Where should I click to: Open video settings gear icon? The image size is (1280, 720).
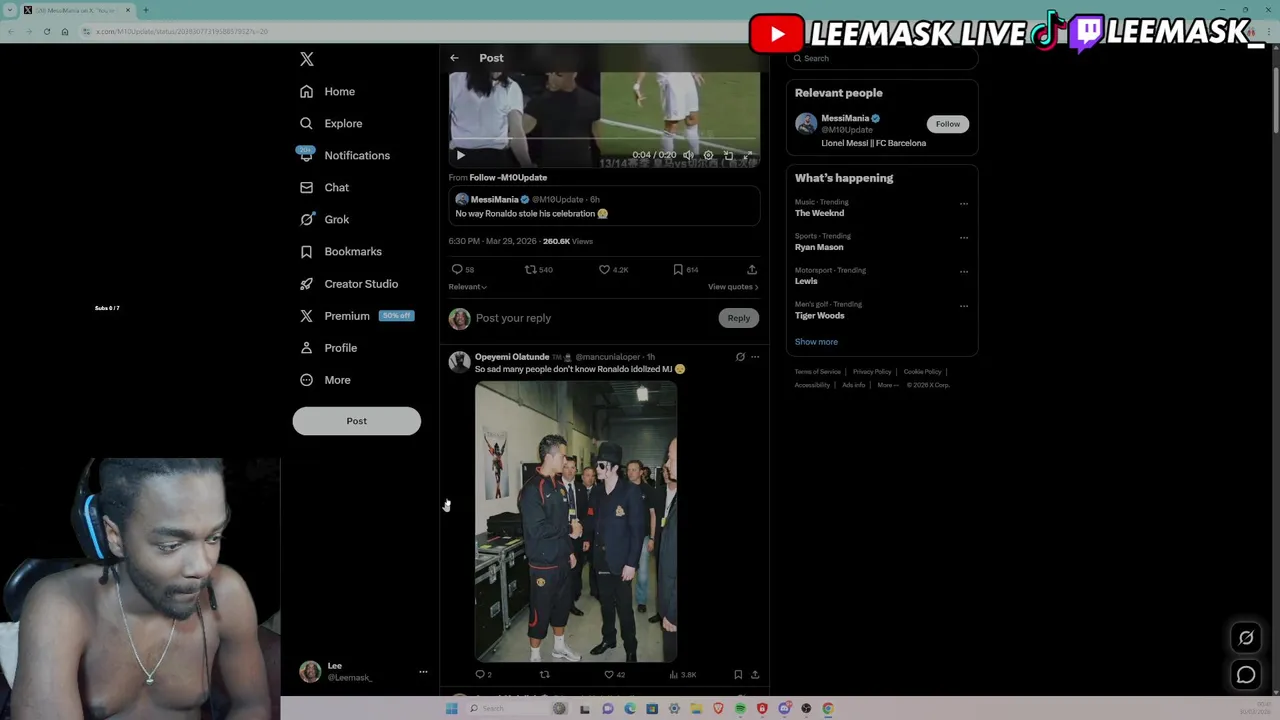point(708,155)
